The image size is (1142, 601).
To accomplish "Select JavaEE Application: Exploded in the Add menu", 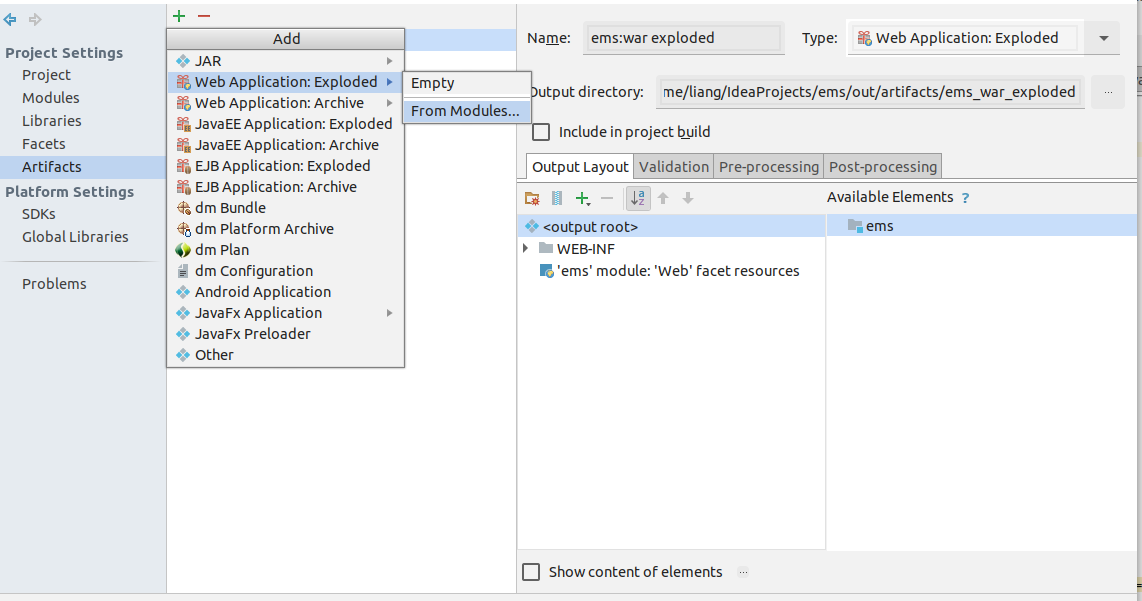I will coord(286,124).
